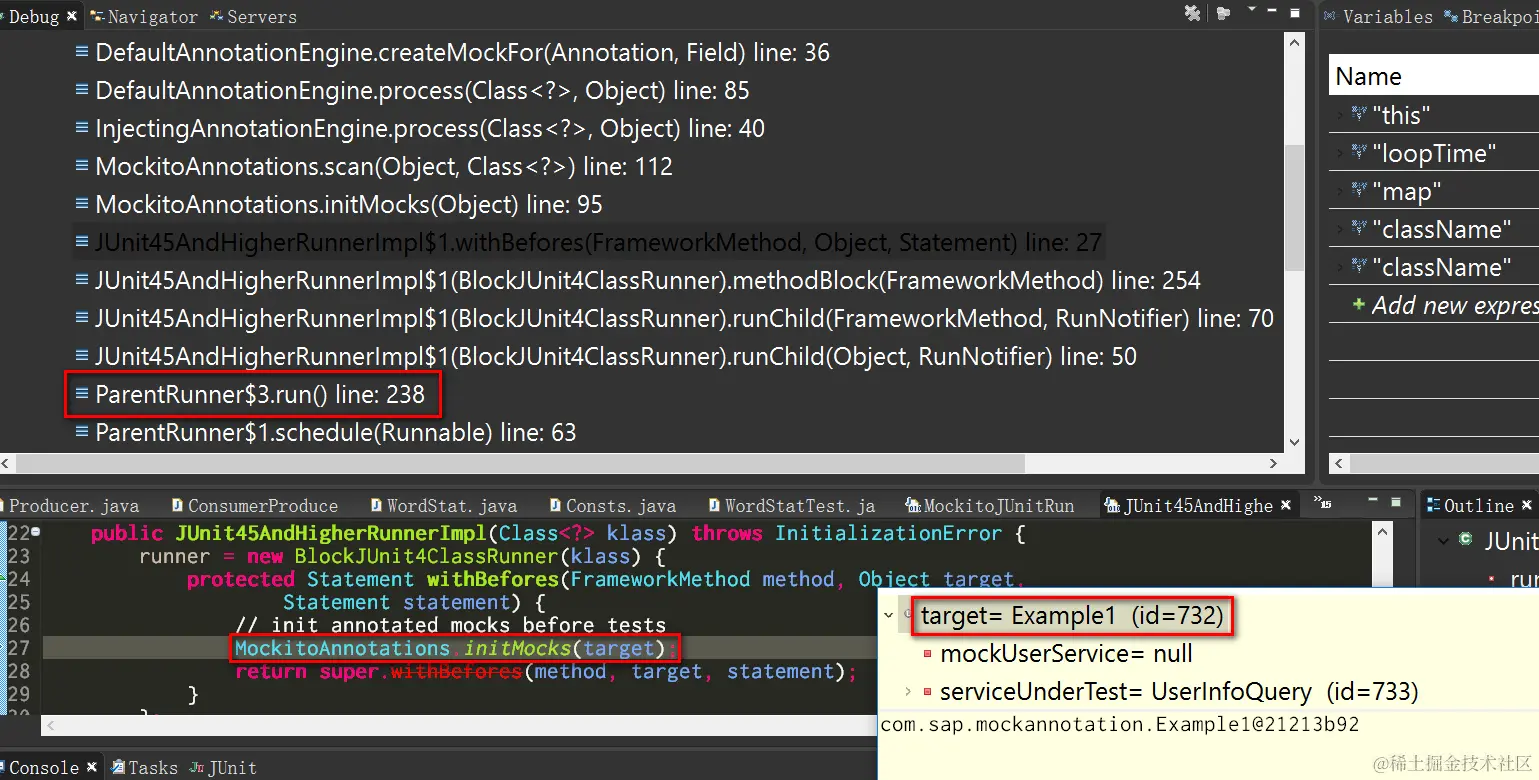This screenshot has width=1539, height=780.
Task: Switch to the Console tab
Action: (x=44, y=768)
